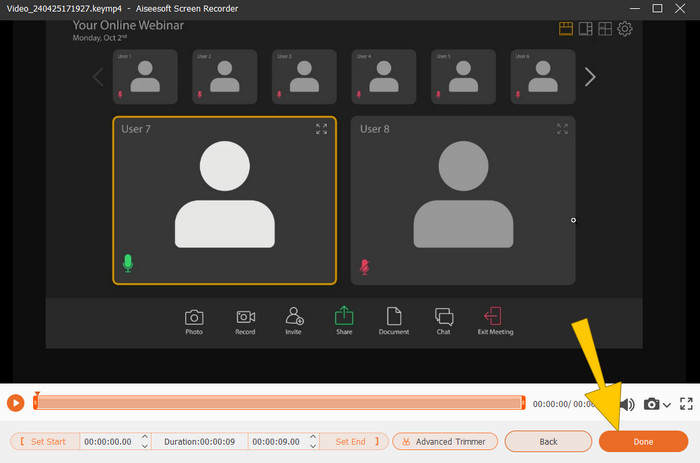Click the User 7 video tile
700x463 pixels.
point(225,200)
